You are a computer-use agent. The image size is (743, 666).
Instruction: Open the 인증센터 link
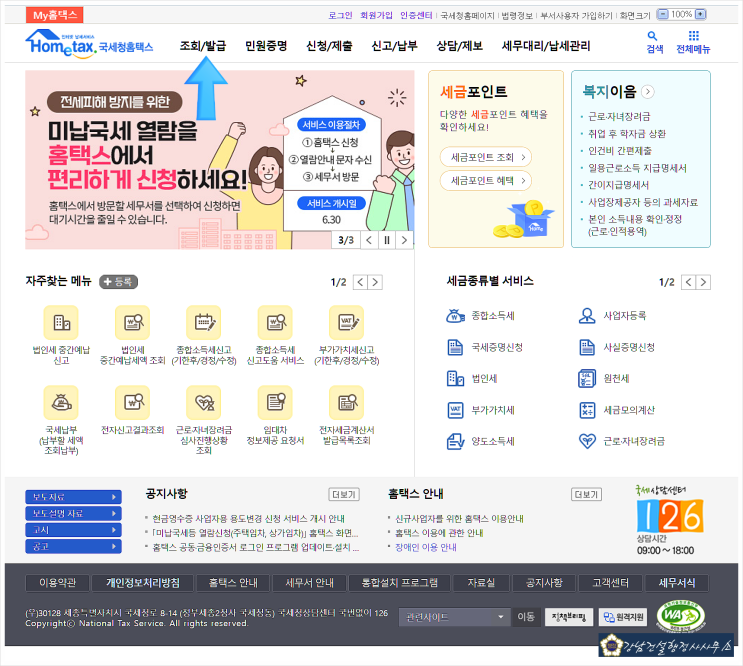click(x=416, y=15)
